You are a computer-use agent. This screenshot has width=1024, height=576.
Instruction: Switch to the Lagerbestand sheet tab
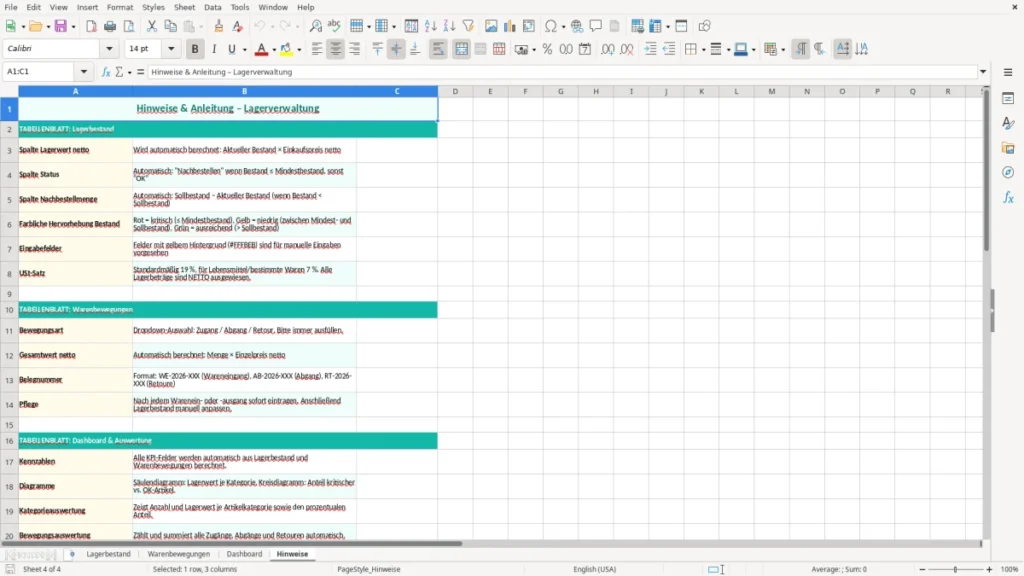coord(108,554)
